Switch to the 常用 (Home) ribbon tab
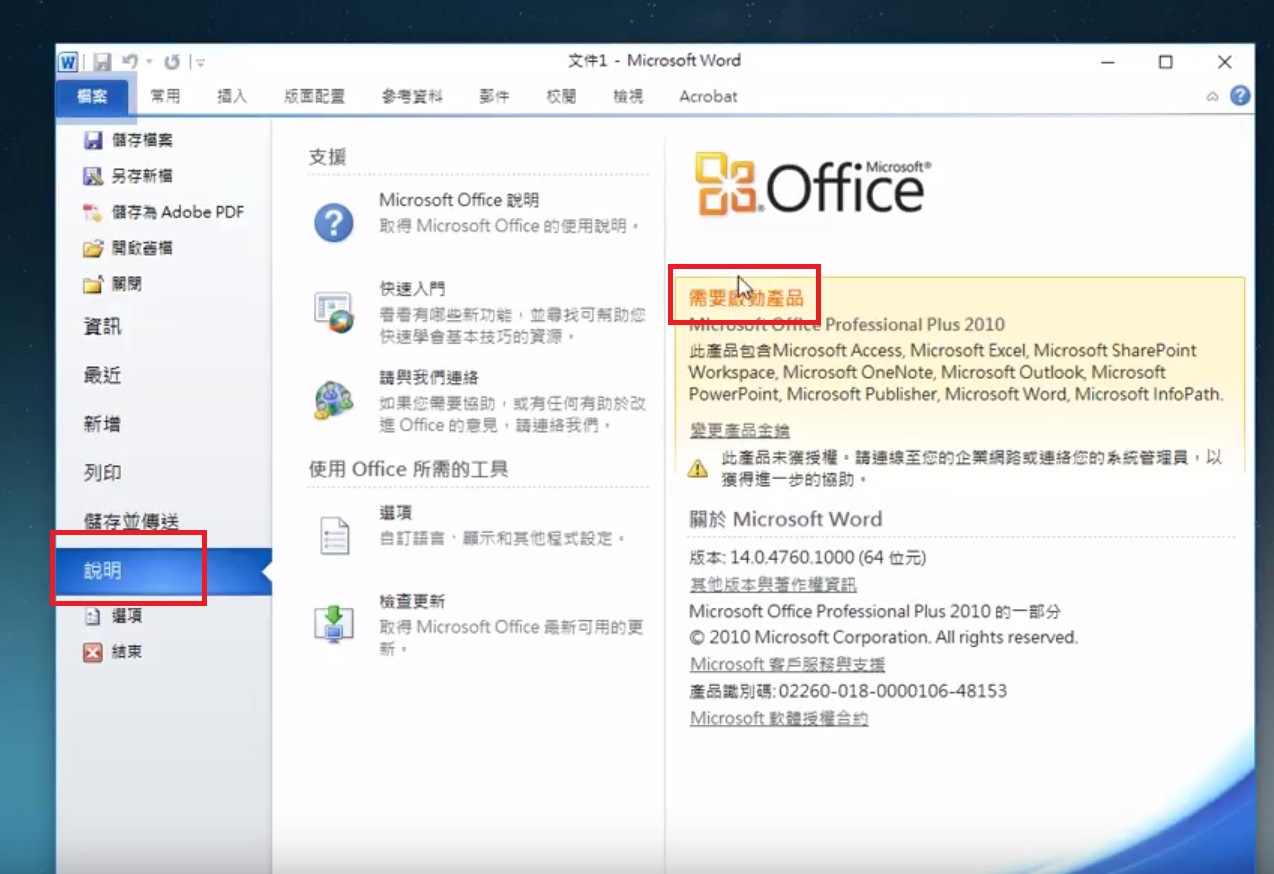Image resolution: width=1274 pixels, height=874 pixels. (x=165, y=97)
